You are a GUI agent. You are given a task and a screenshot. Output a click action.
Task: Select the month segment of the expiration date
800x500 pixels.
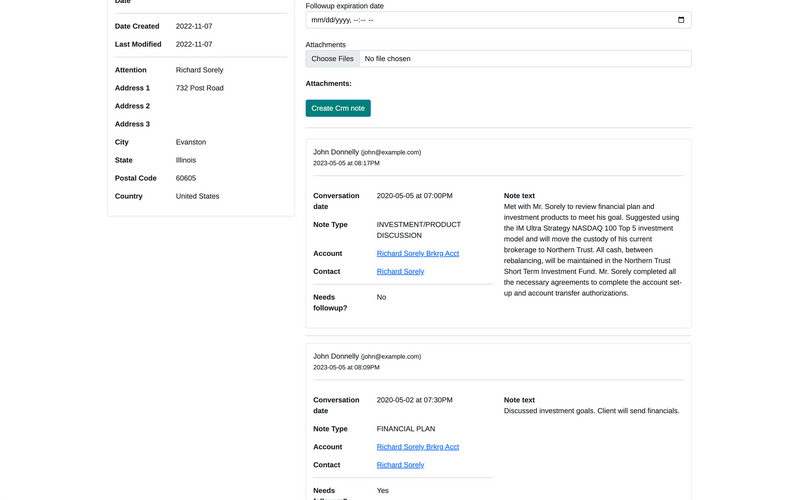pyautogui.click(x=318, y=20)
